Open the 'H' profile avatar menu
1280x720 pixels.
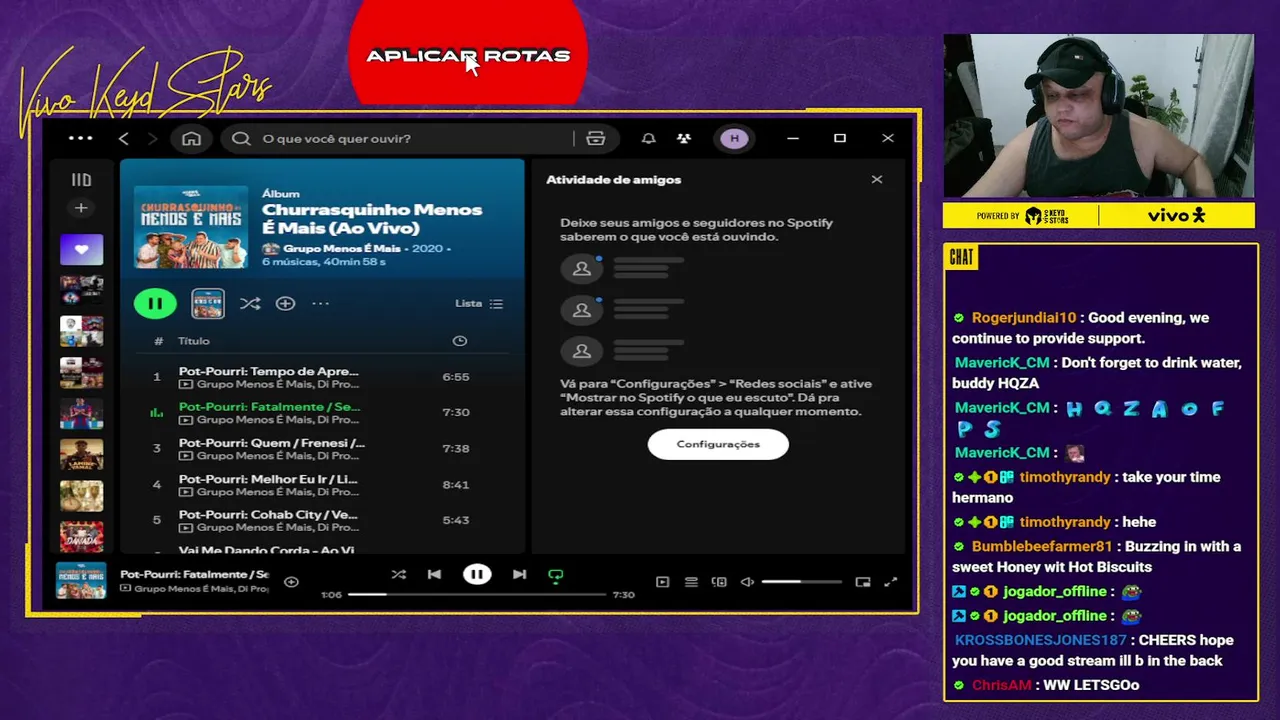[x=735, y=138]
